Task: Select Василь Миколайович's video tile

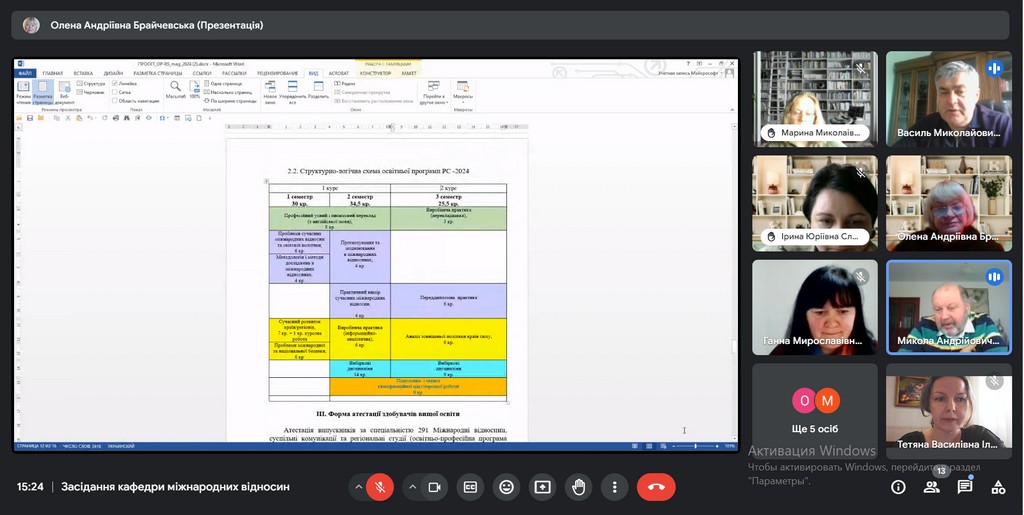Action: pos(950,98)
